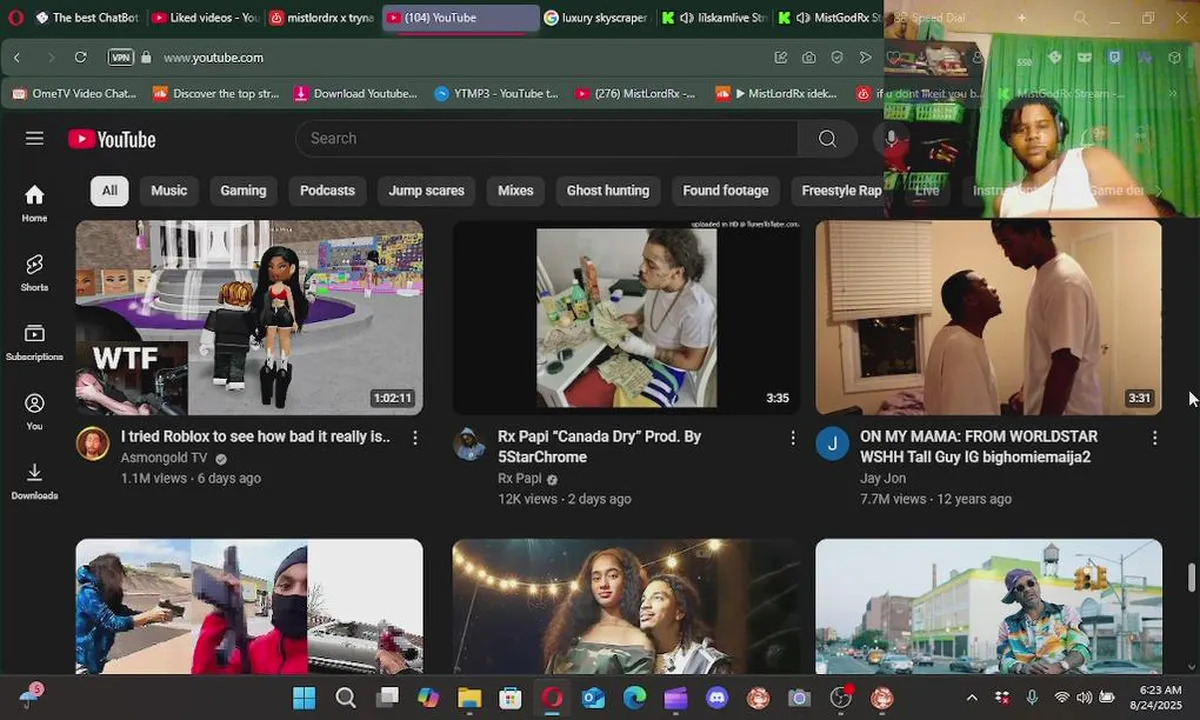
Task: Open options for the Roblox video
Action: point(415,438)
